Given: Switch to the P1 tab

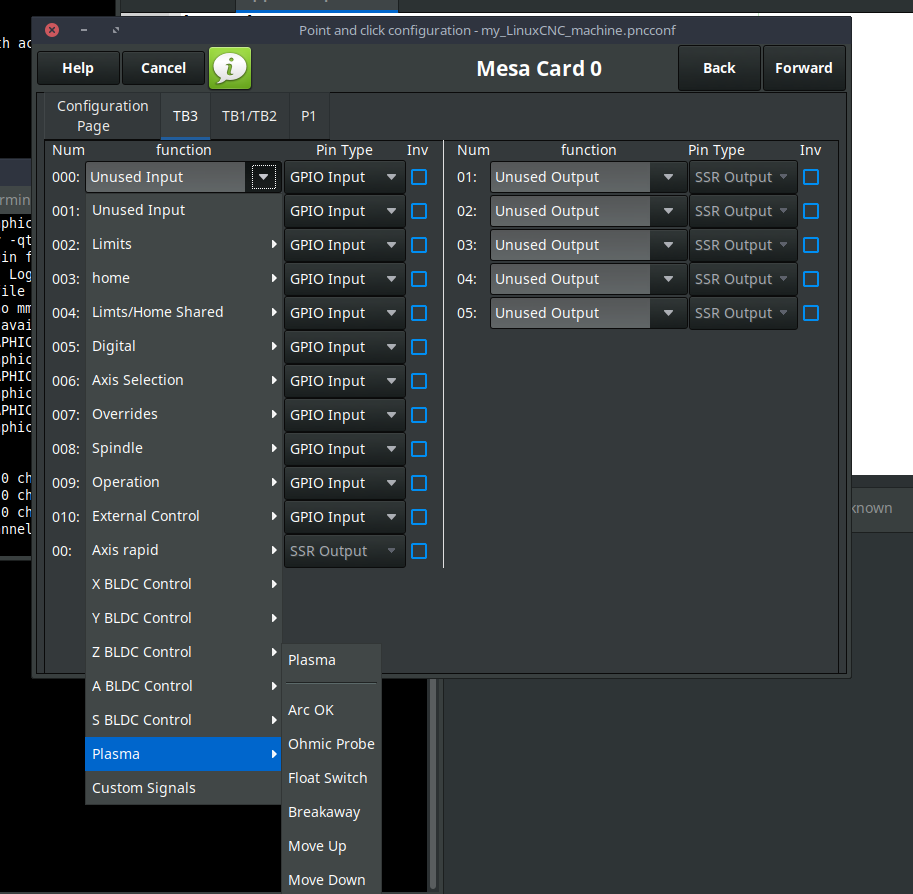Looking at the screenshot, I should (x=309, y=116).
